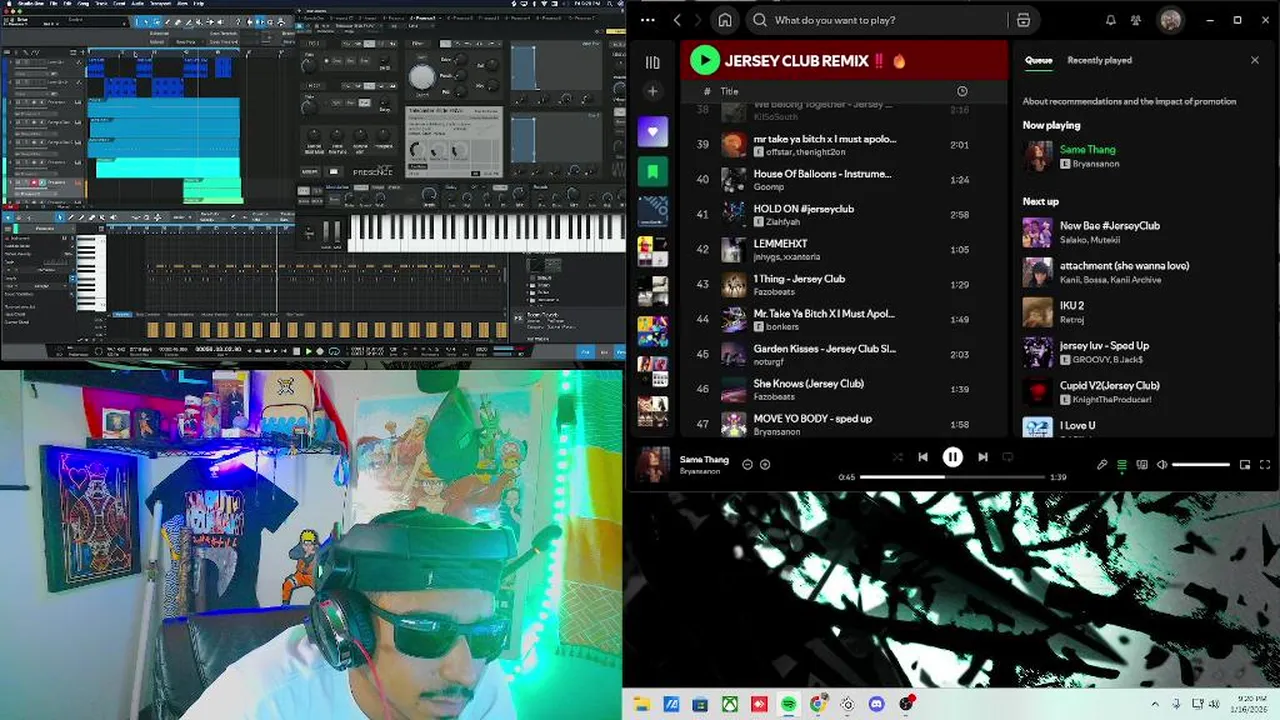
Task: Open File Explorer from taskbar
Action: pos(642,704)
